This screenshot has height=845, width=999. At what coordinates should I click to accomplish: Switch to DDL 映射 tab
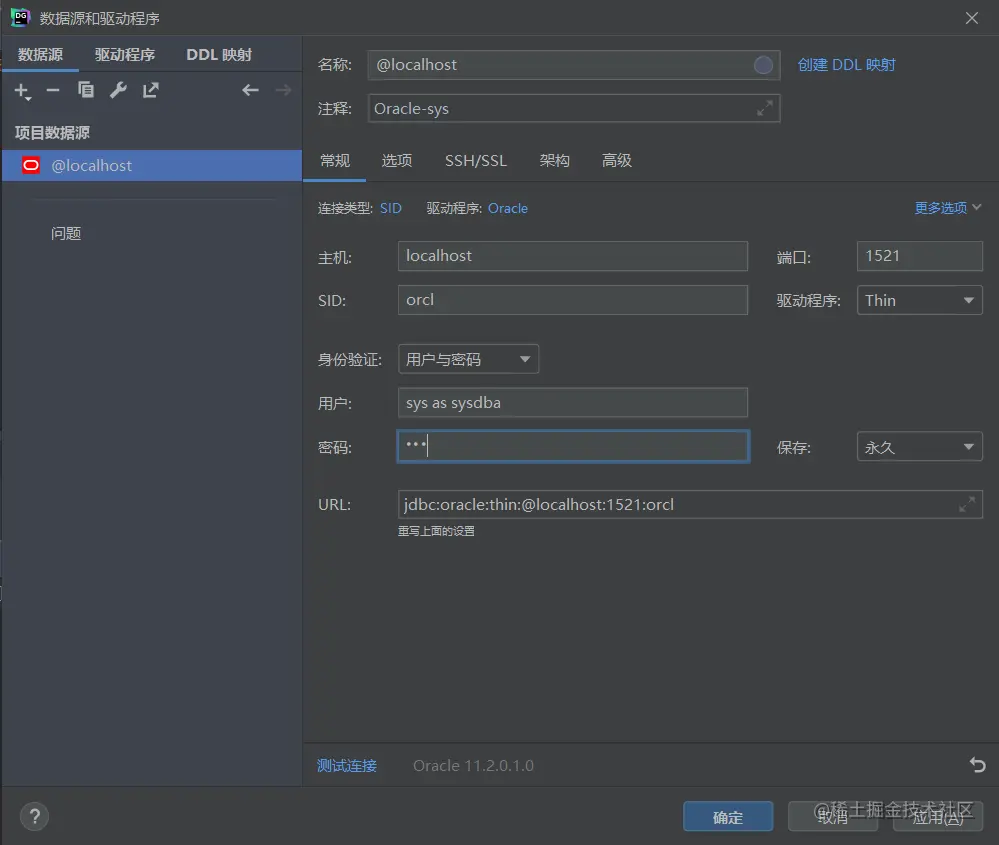(x=219, y=55)
